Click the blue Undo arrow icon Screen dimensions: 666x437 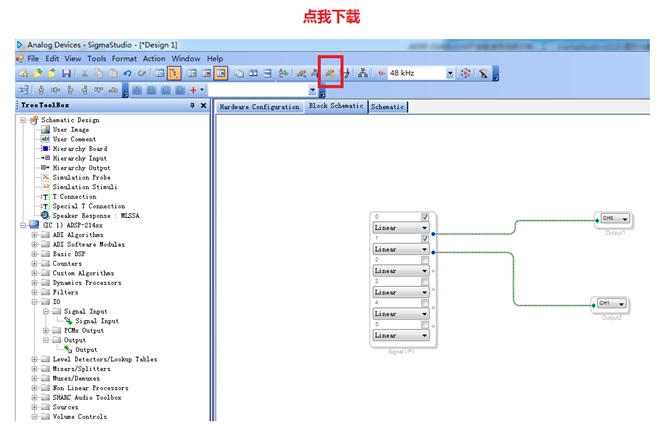[x=127, y=73]
